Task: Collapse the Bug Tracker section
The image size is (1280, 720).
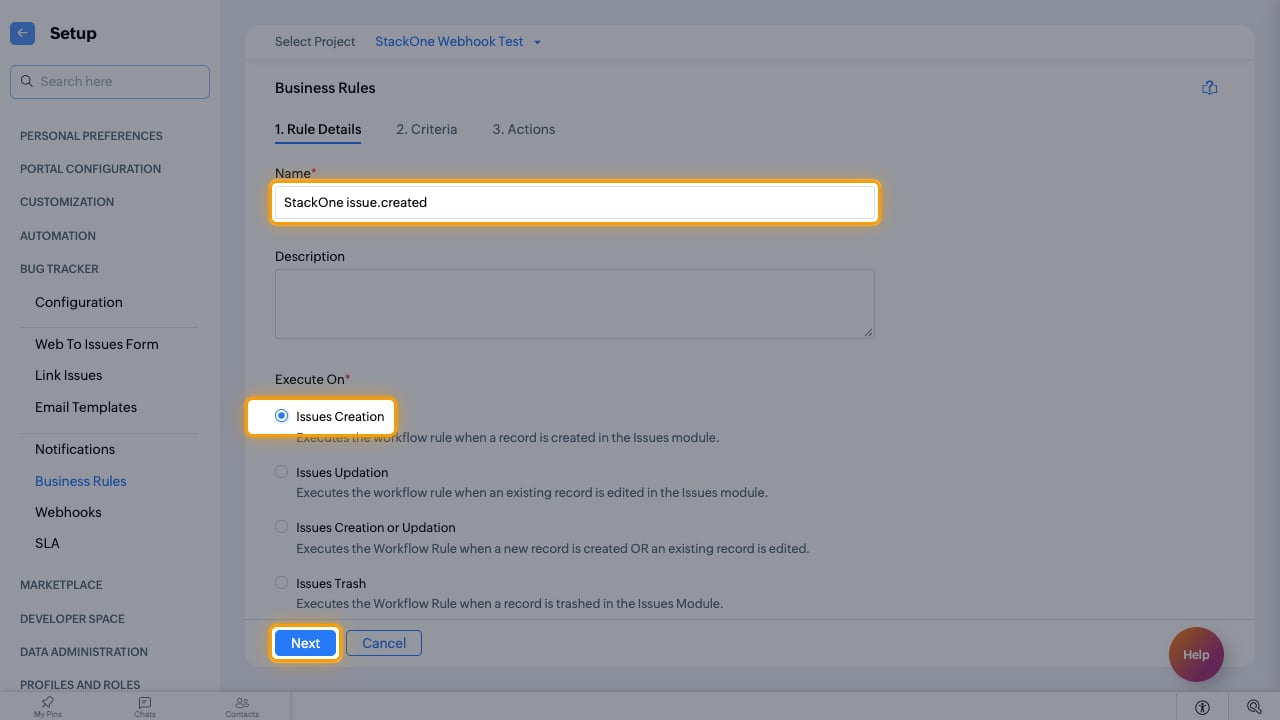Action: [59, 269]
